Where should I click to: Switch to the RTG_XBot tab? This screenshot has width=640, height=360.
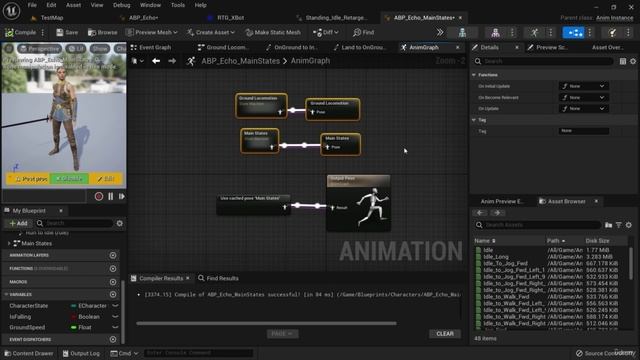click(x=230, y=18)
